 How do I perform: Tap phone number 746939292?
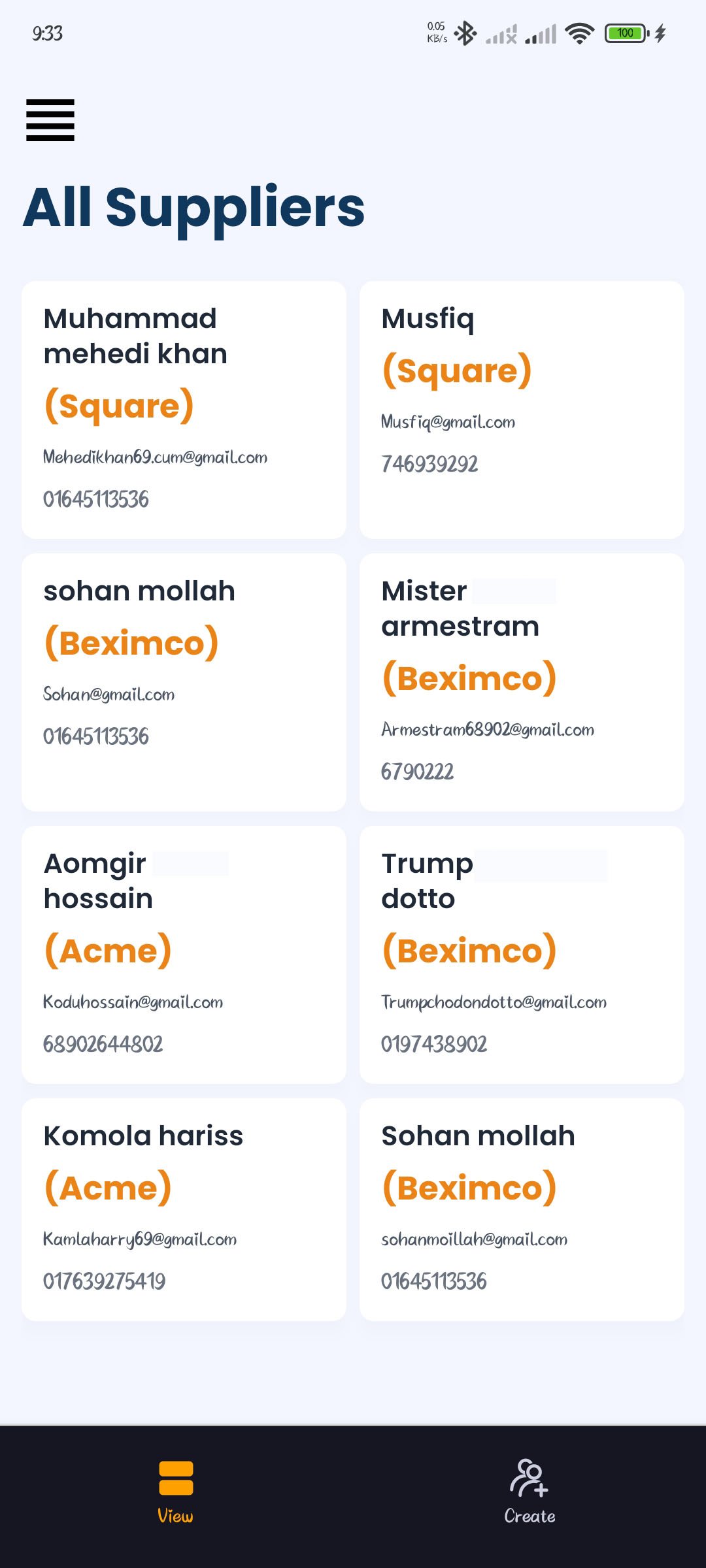coord(429,464)
